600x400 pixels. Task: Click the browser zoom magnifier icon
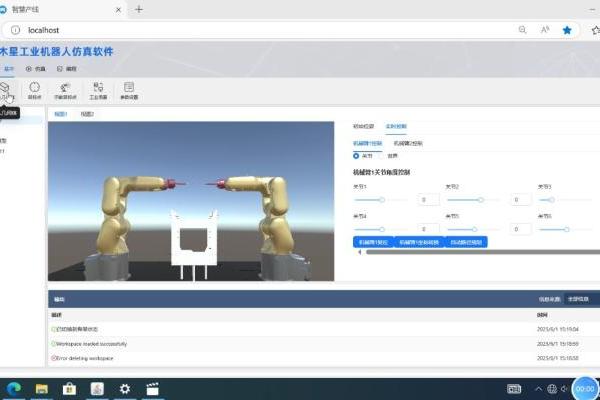point(523,30)
